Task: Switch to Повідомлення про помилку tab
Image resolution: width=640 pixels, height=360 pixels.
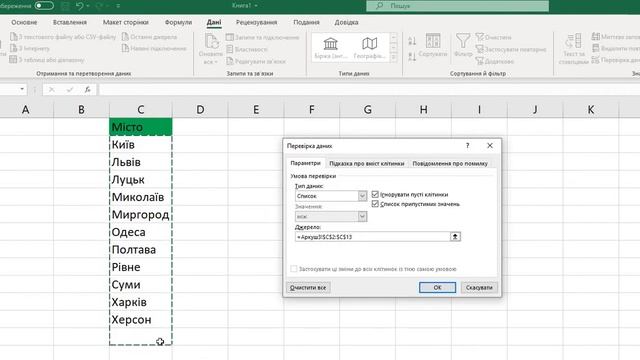Action: point(450,163)
